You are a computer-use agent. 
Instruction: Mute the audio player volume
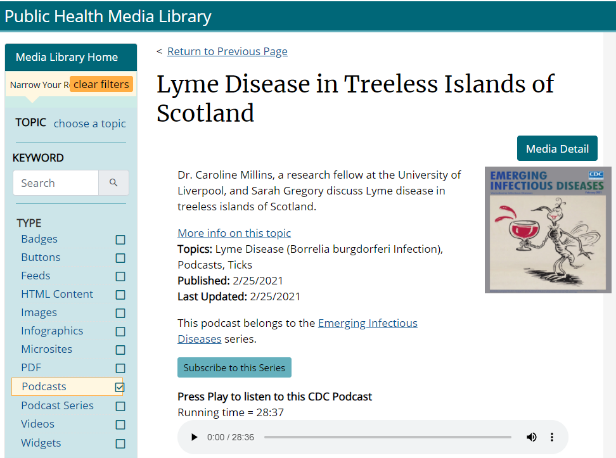[527, 437]
